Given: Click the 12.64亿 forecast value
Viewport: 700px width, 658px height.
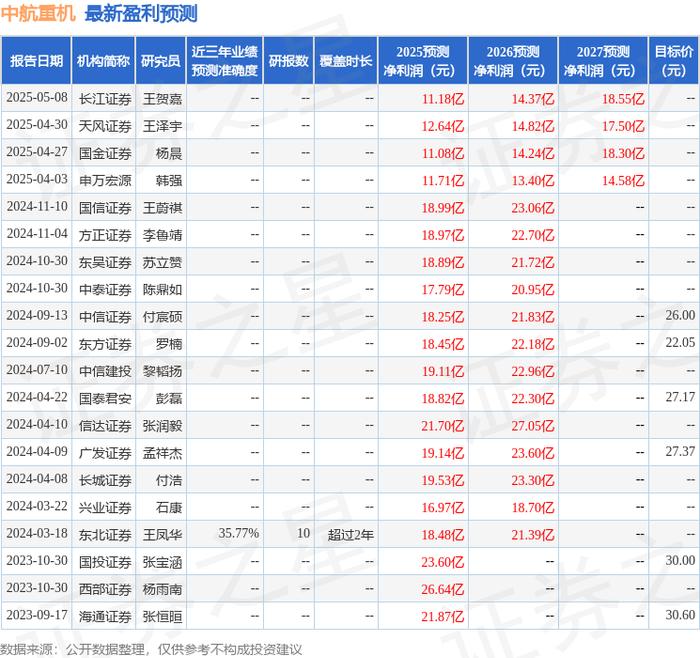Looking at the screenshot, I should (x=442, y=126).
